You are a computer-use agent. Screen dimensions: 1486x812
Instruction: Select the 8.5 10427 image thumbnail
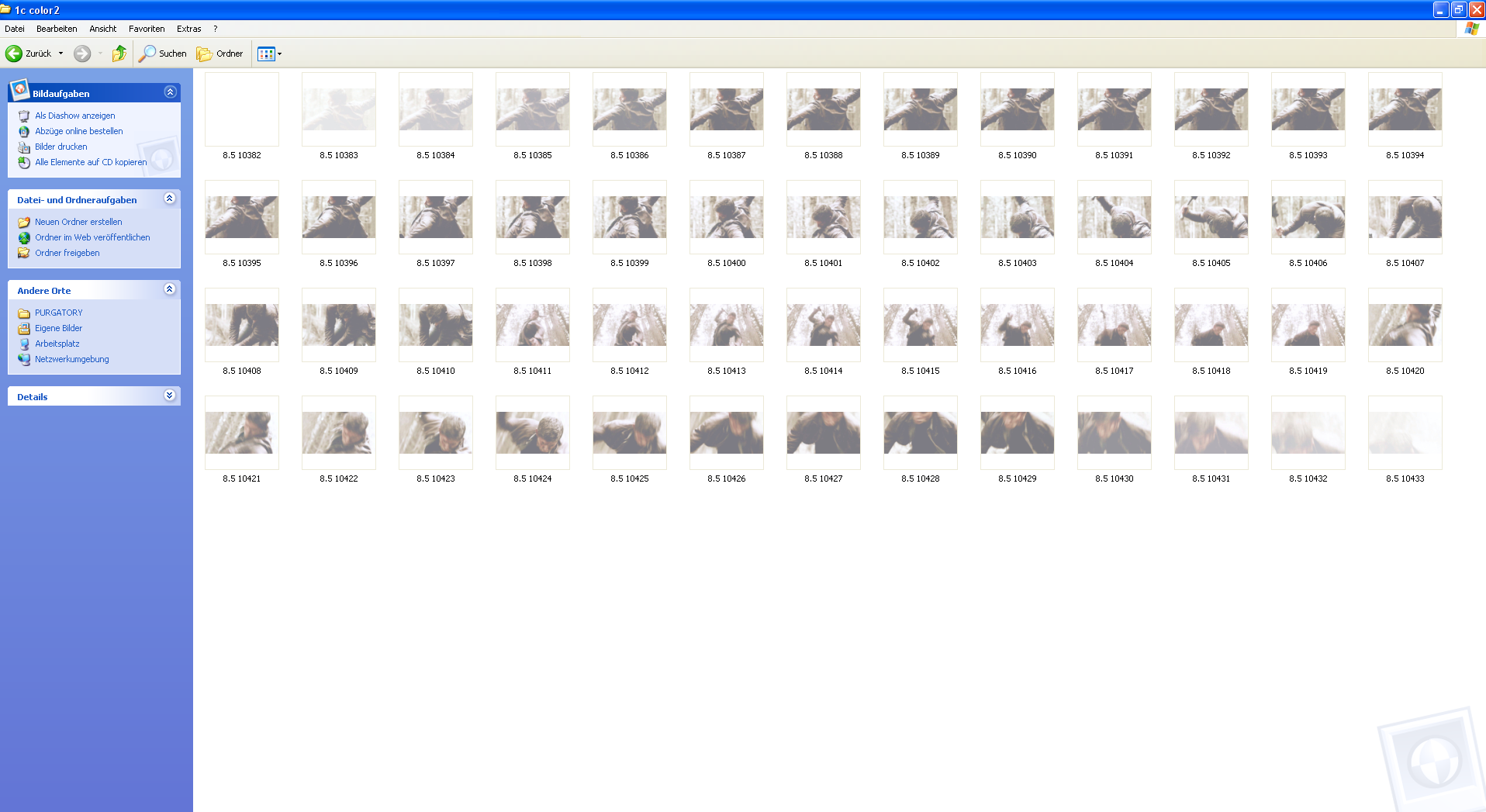point(823,433)
